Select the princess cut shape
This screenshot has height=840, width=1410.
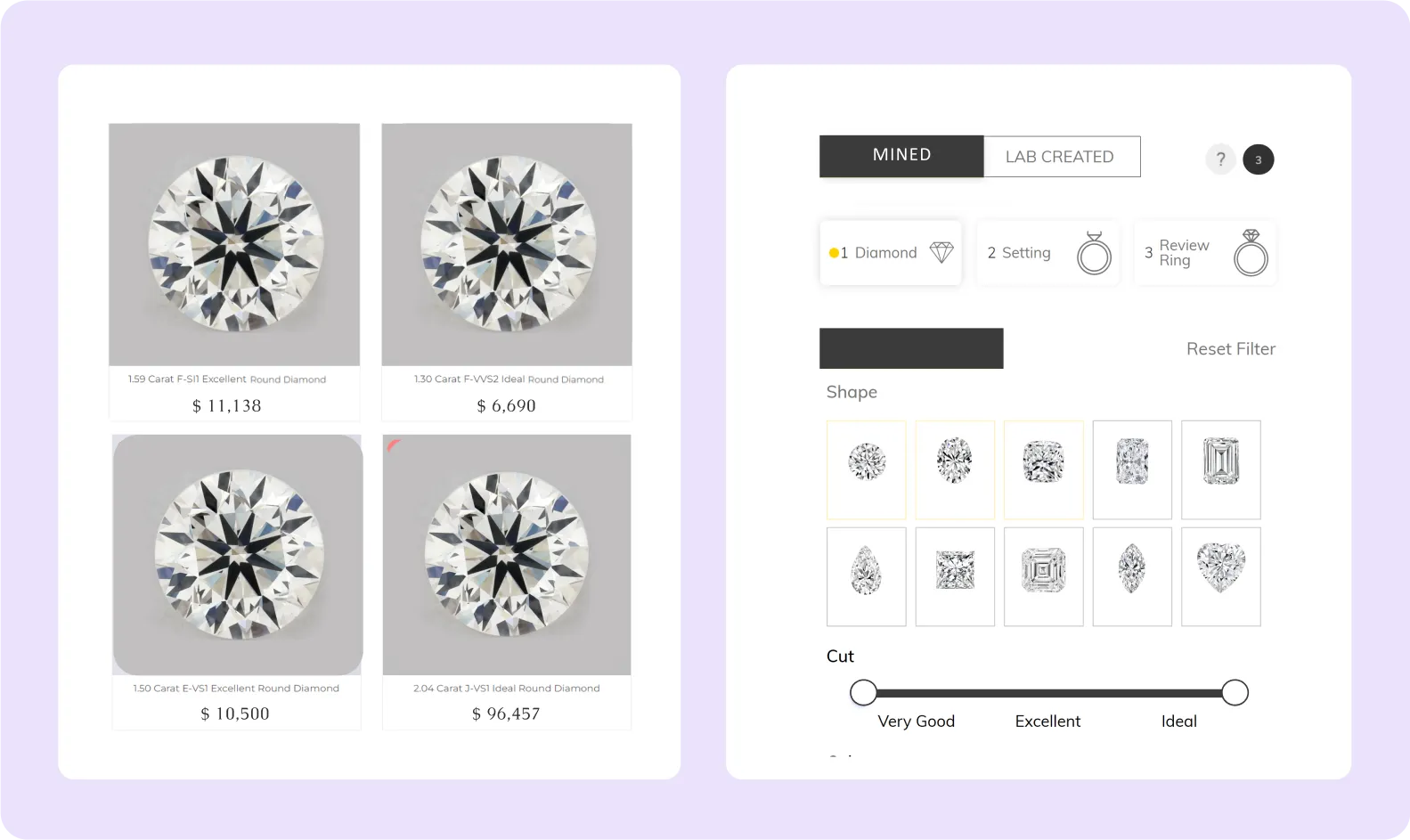coord(955,576)
